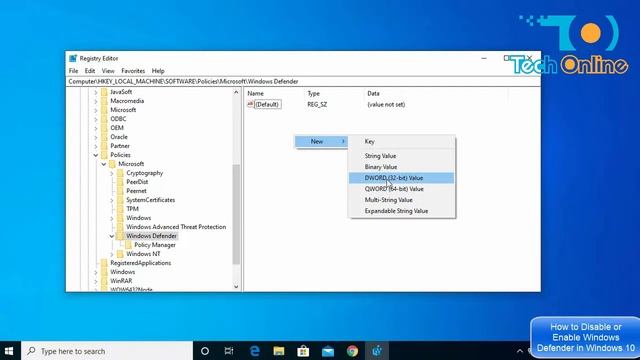Show hidden system tray icons
Viewport: 640px width, 360px height.
pyautogui.click(x=520, y=351)
